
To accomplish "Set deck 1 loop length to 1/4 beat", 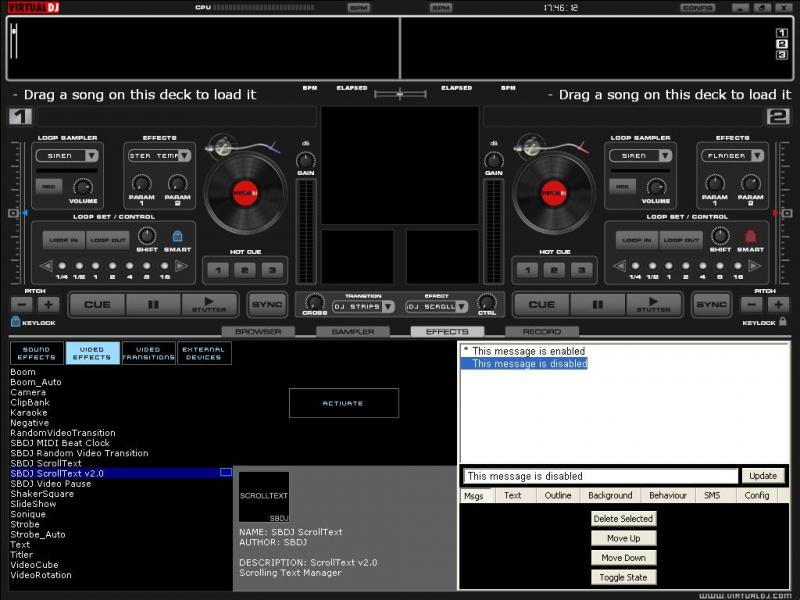I will 62,266.
